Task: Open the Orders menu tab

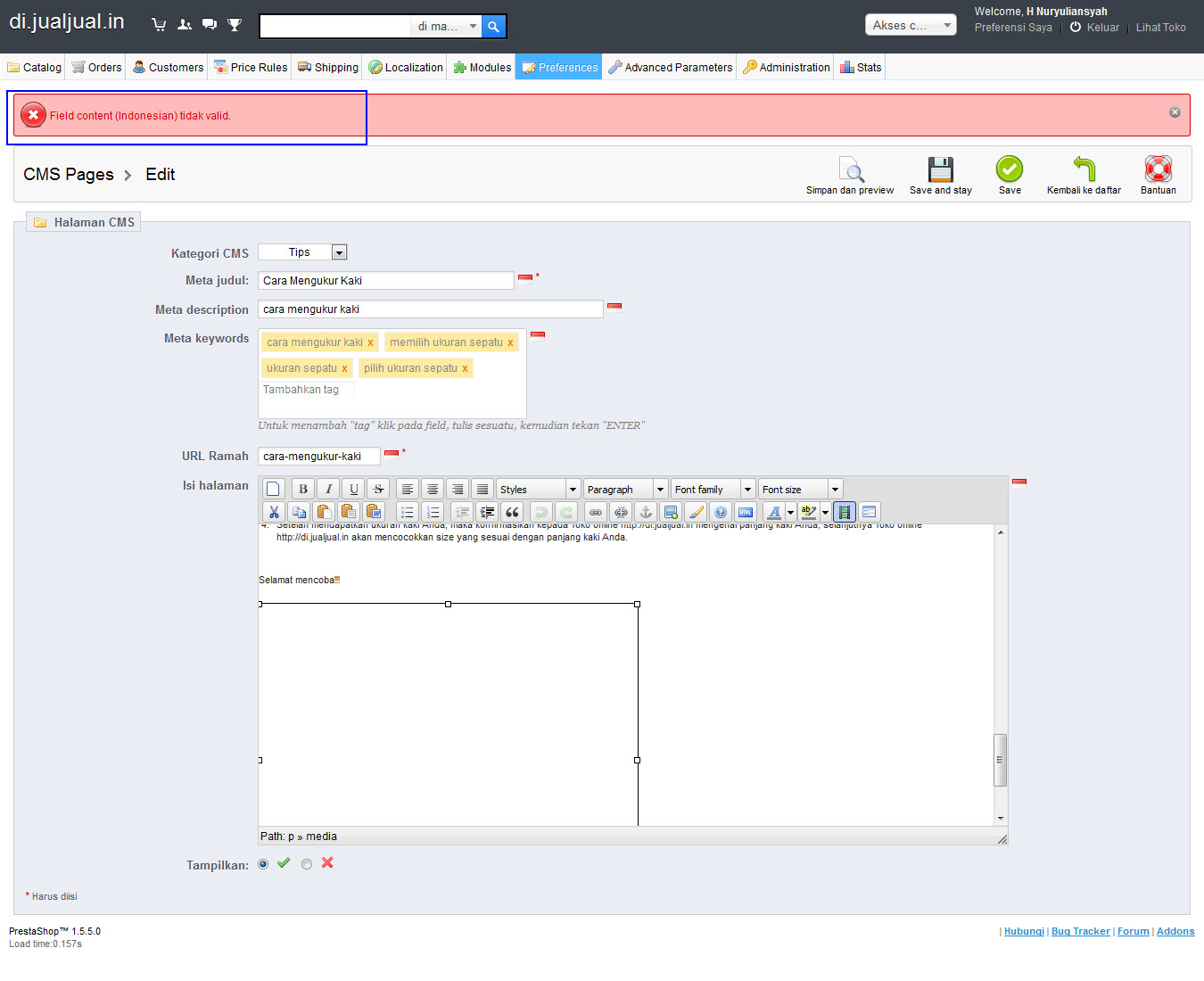Action: point(96,67)
